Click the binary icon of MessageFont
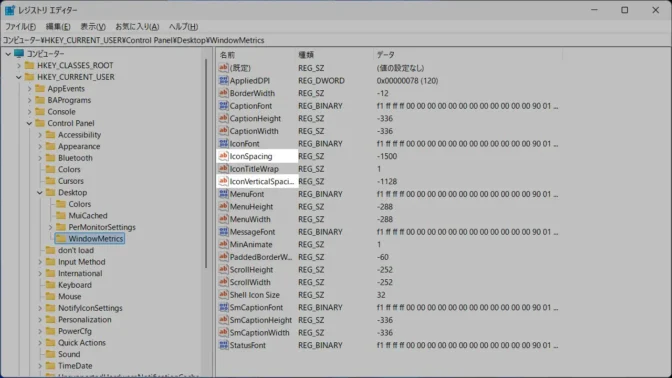Image resolution: width=672 pixels, height=378 pixels. click(223, 232)
